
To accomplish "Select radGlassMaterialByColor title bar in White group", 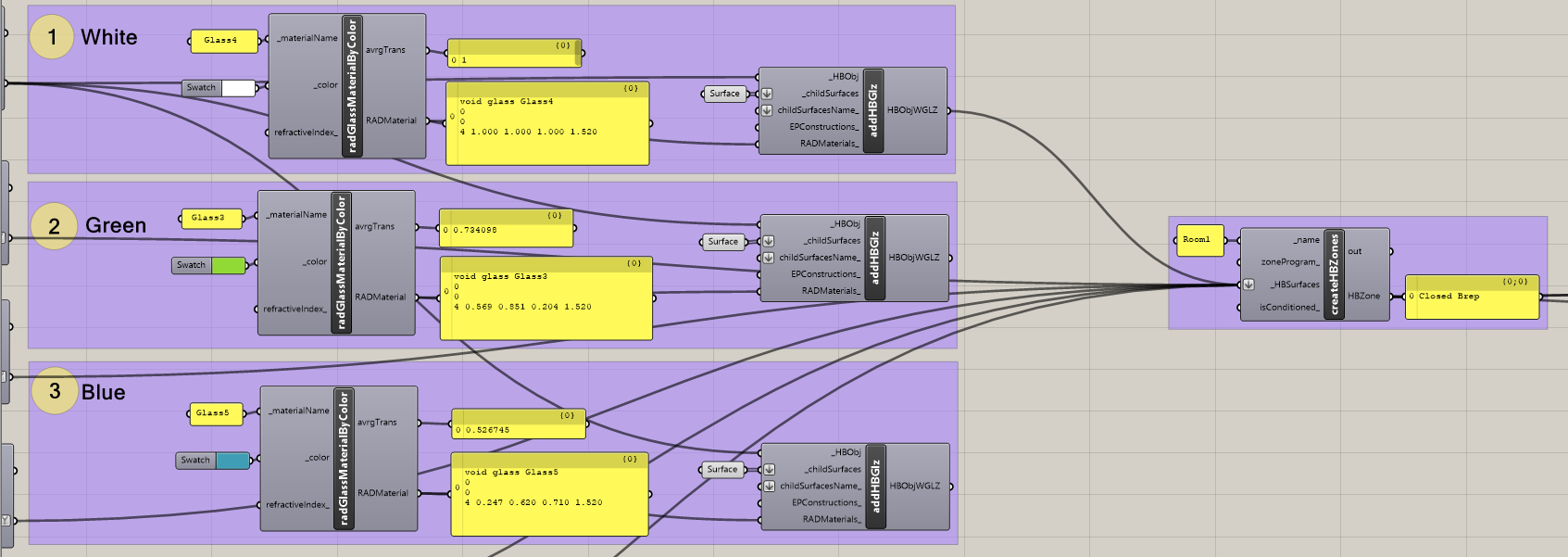I will tap(352, 85).
